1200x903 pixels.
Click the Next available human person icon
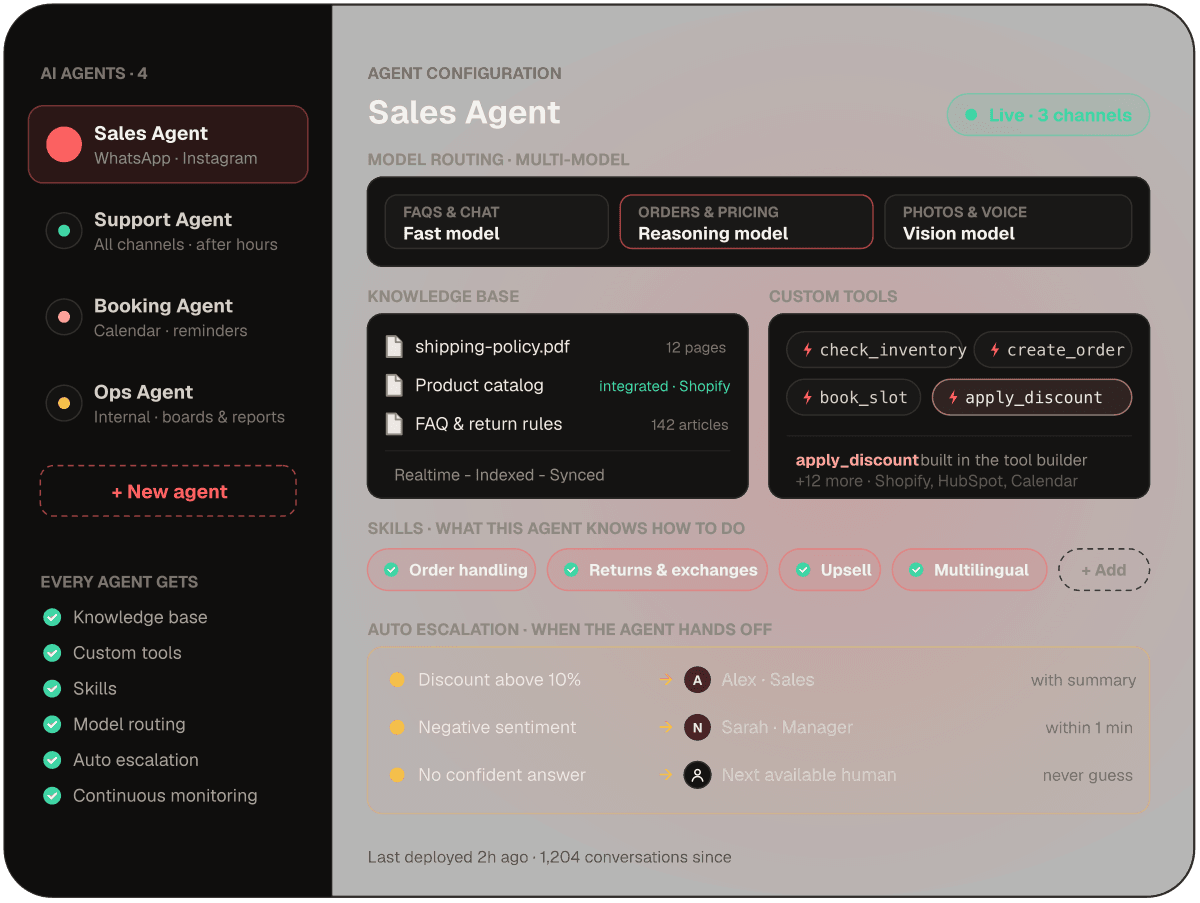pos(697,775)
